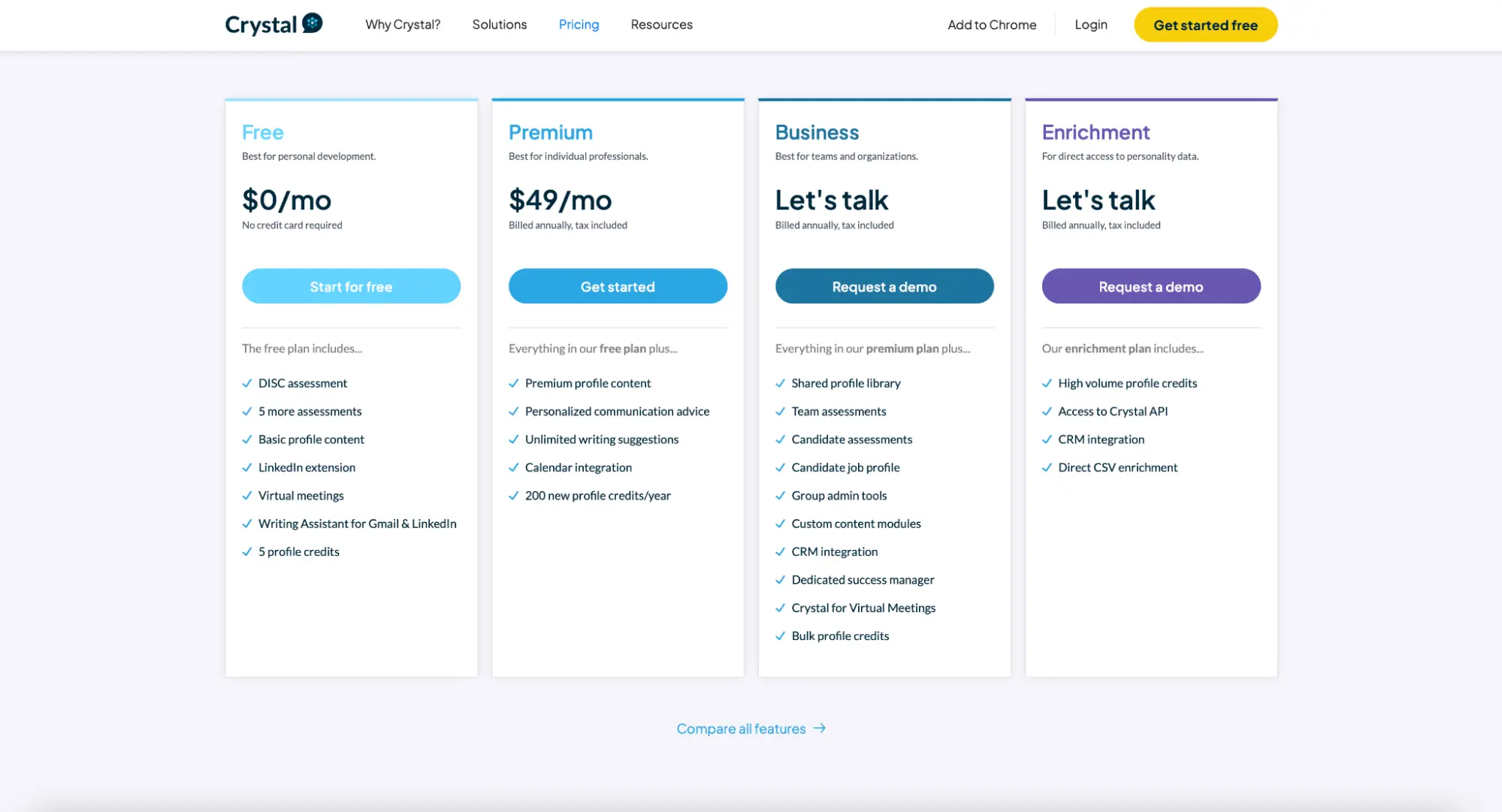Select Premium plan checkmark for unlimited writing
The height and width of the screenshot is (812, 1502).
pos(513,439)
